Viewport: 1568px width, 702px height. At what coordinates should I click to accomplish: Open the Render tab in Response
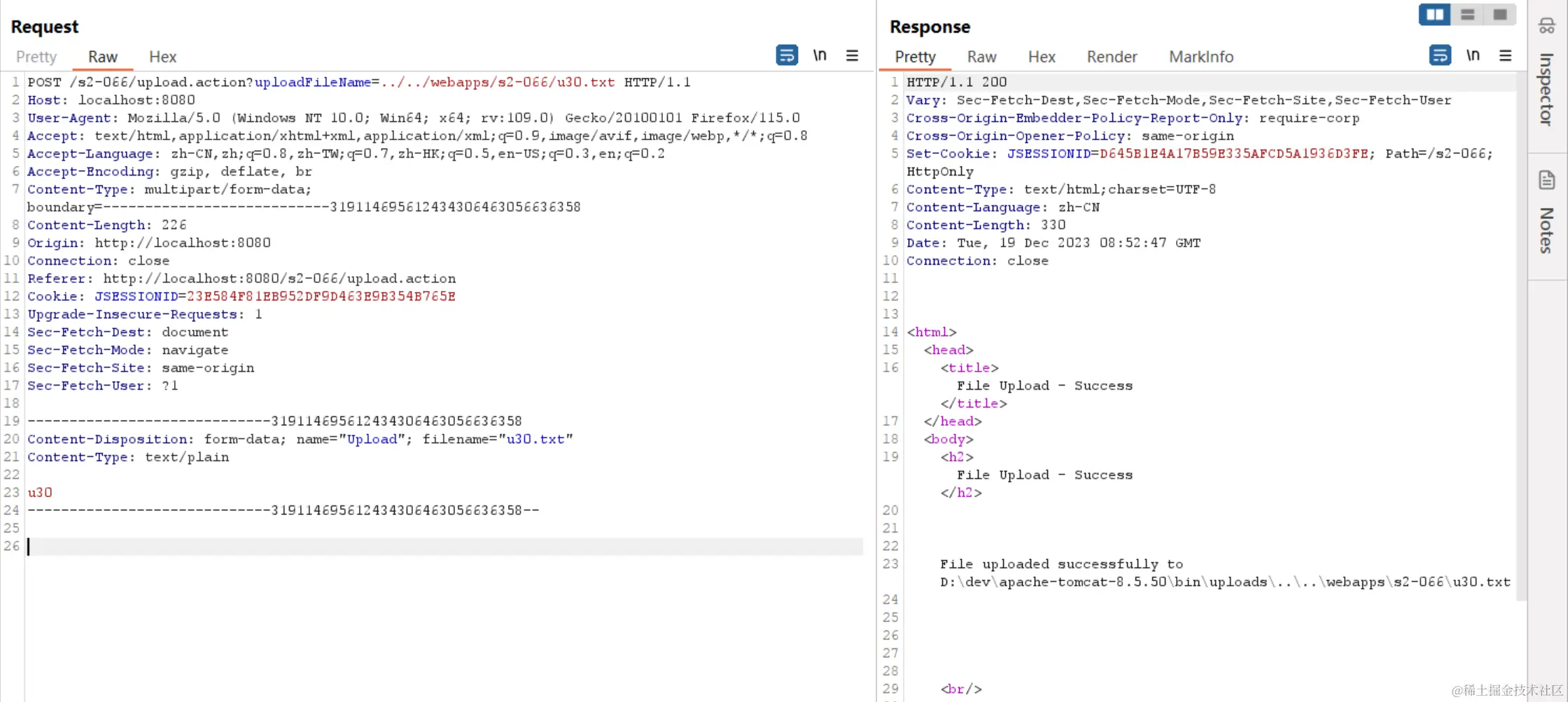click(x=1112, y=57)
